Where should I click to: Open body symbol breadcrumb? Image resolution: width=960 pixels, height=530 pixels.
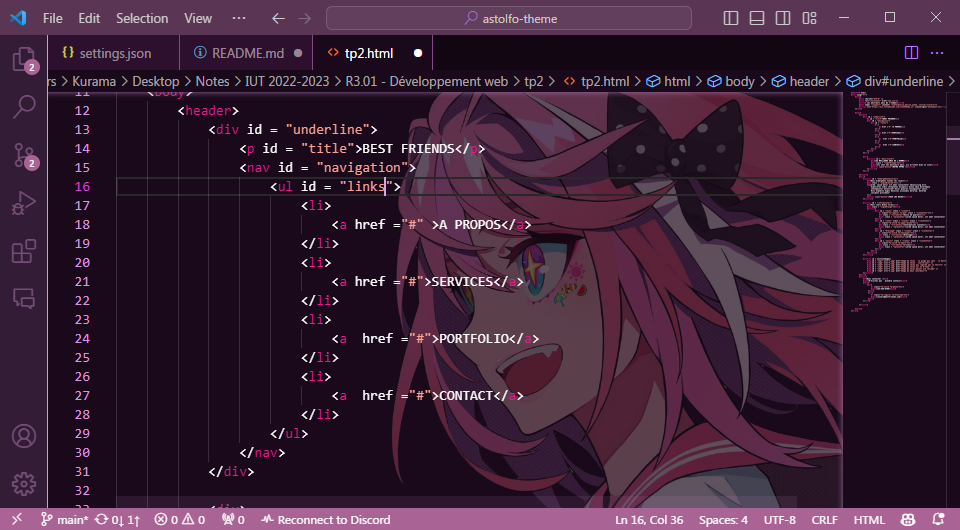[731, 81]
